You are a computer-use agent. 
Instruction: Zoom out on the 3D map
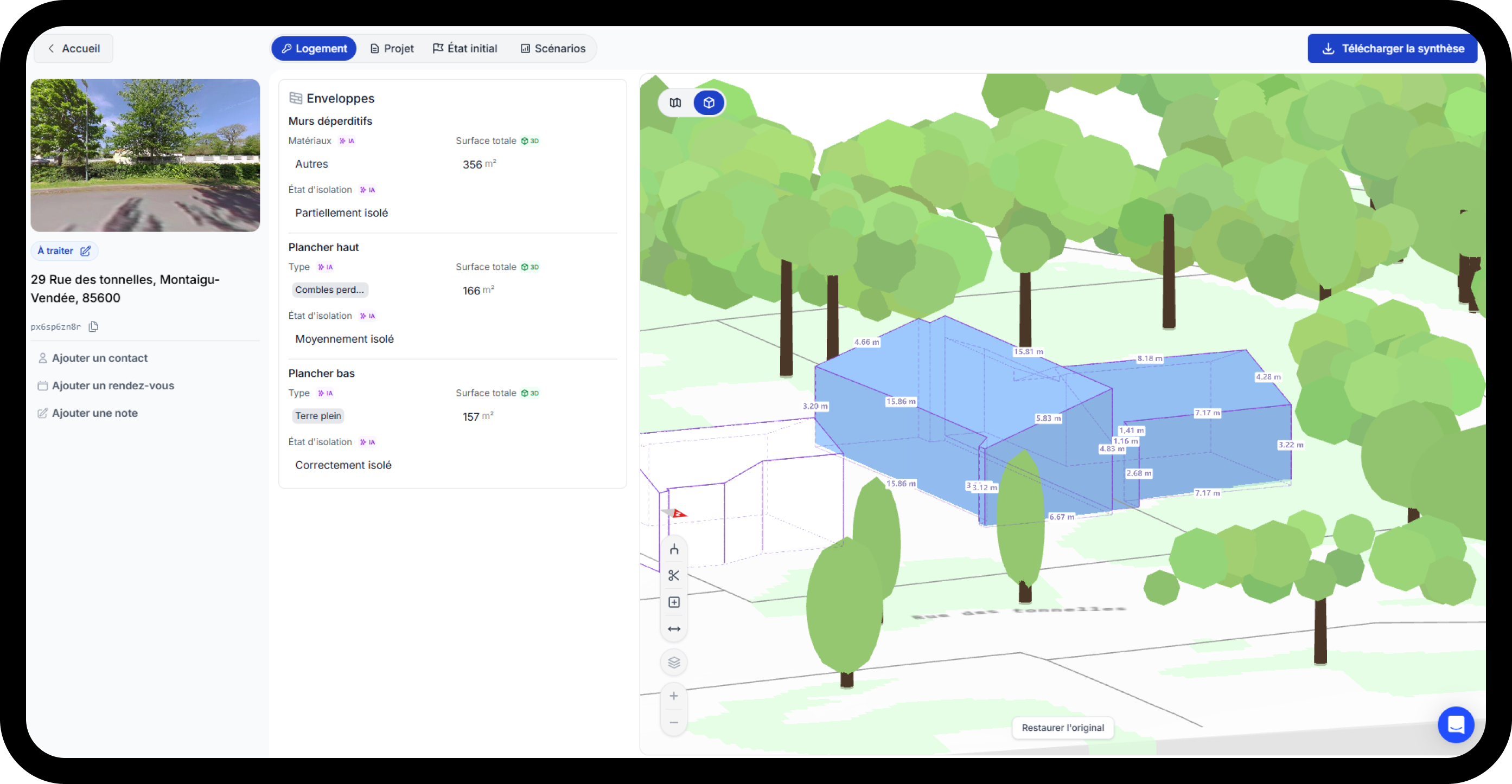point(674,722)
